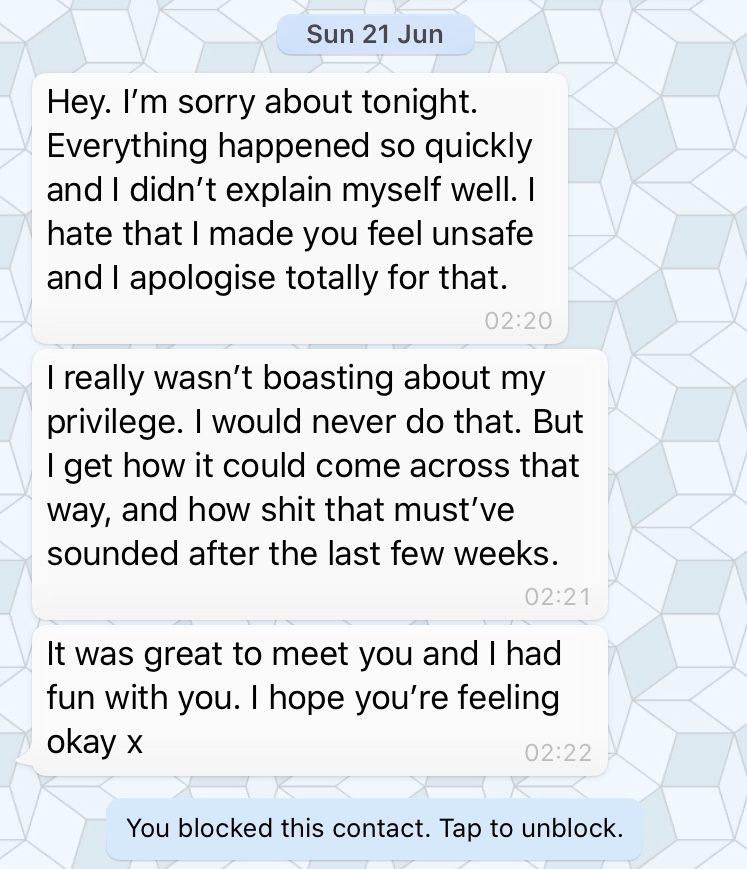Image resolution: width=747 pixels, height=869 pixels.
Task: Click the 'hate that I made you feel unsafe' line
Action: coord(289,235)
